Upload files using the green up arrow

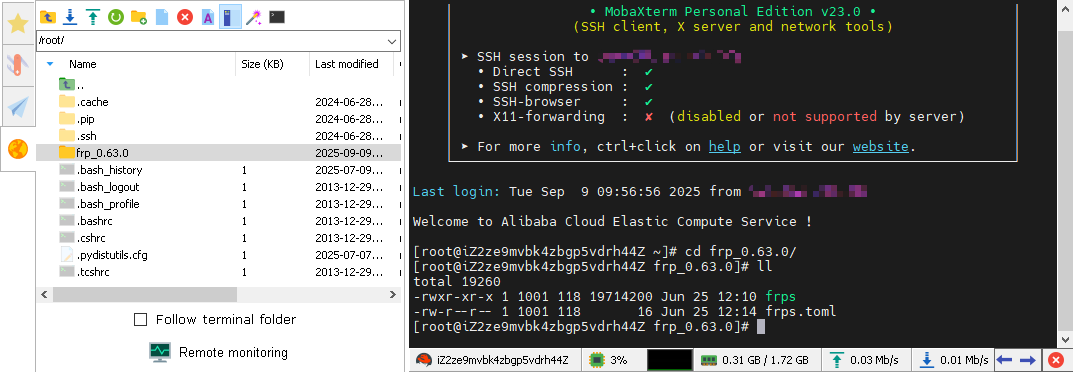pos(92,17)
